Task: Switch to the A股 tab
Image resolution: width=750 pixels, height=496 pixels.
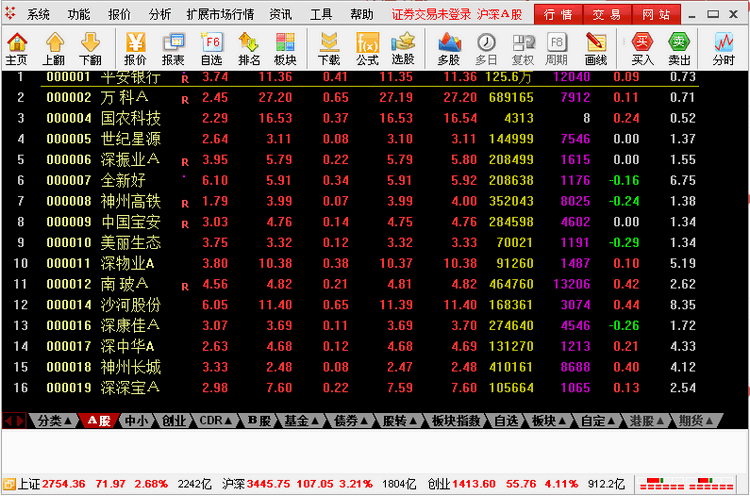Action: (99, 421)
